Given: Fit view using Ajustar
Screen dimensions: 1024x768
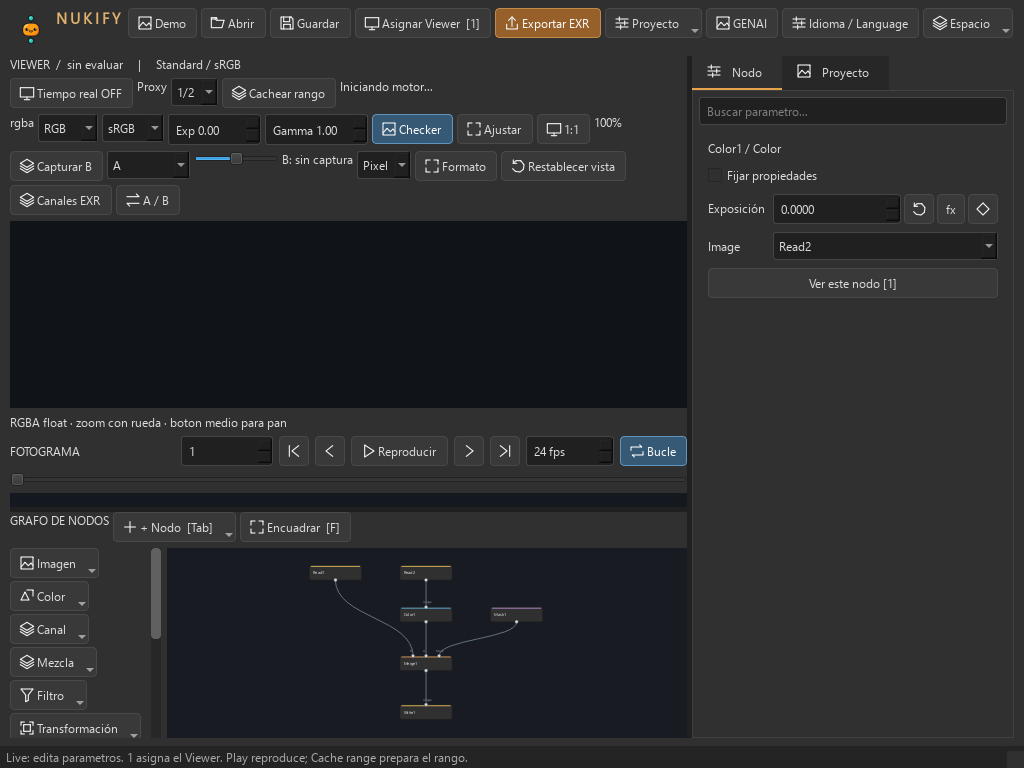Looking at the screenshot, I should 494,129.
